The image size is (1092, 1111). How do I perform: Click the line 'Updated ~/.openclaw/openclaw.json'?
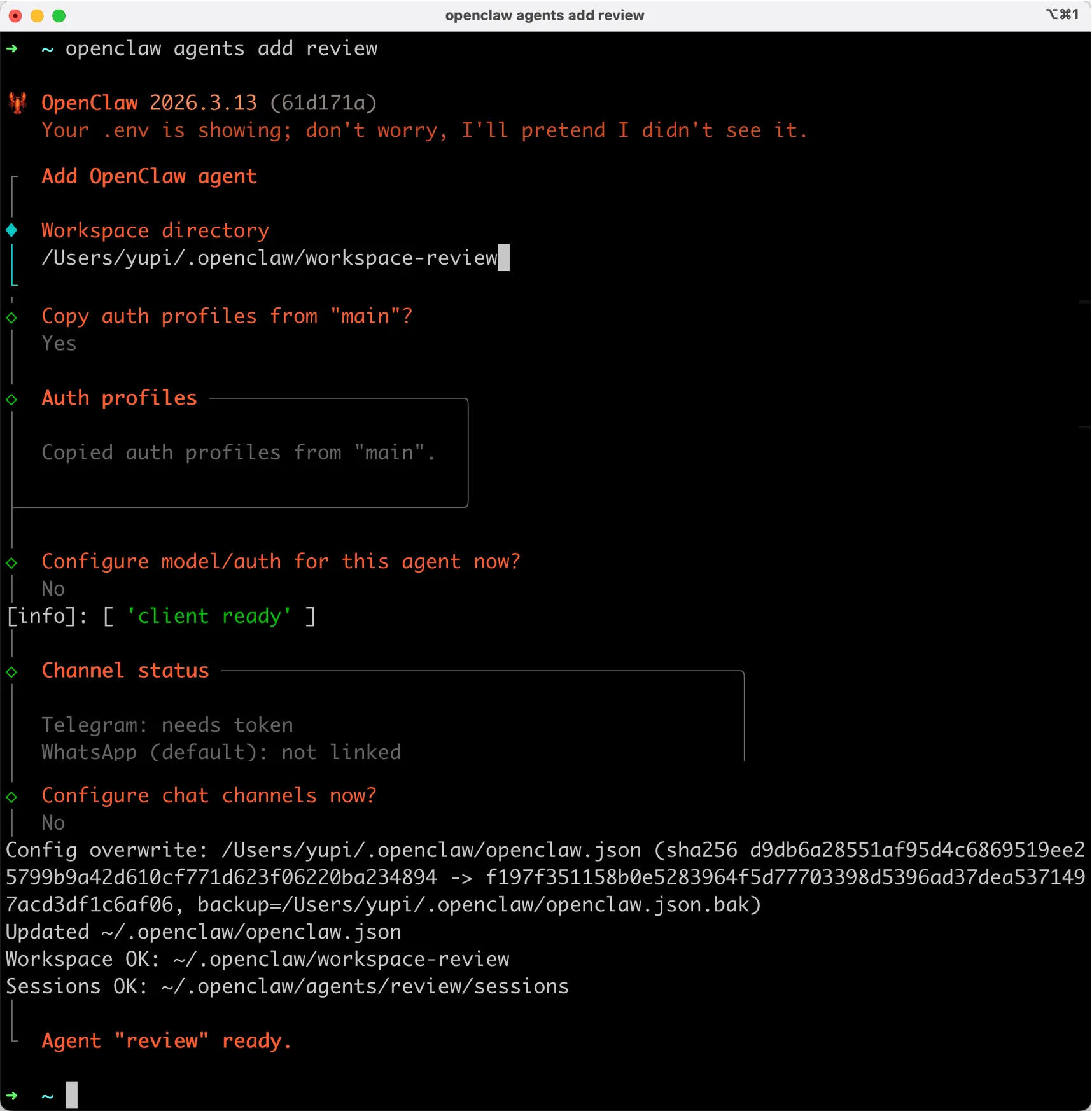(204, 932)
